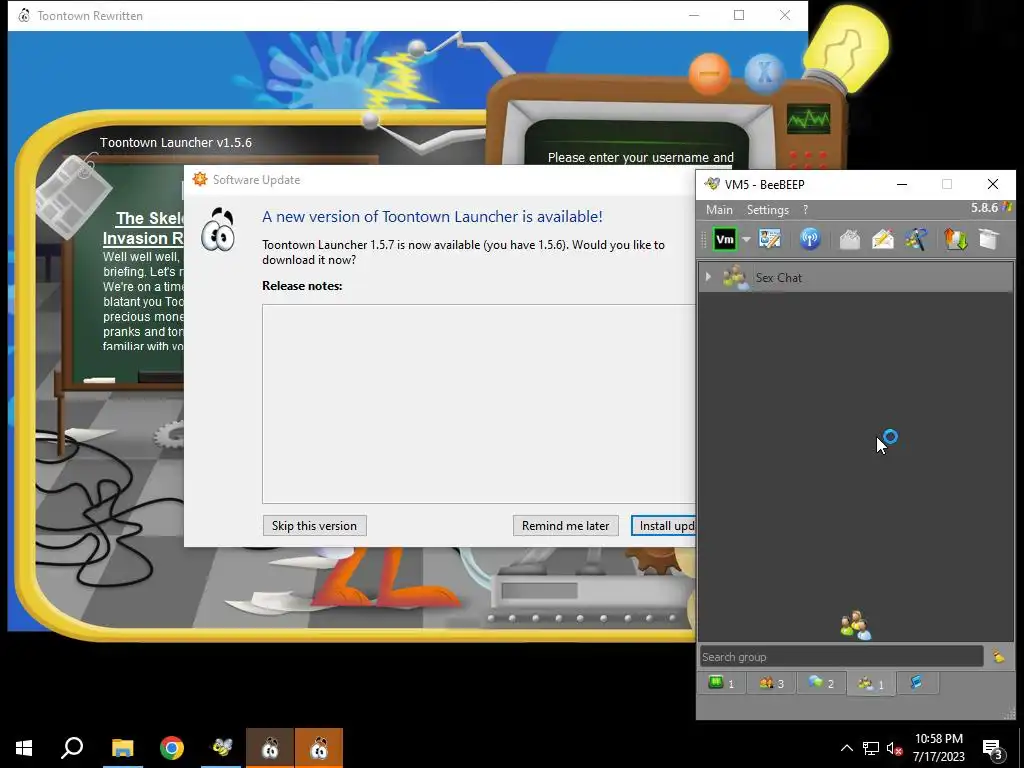This screenshot has width=1024, height=768.
Task: Click the envelope with pencil compose icon
Action: pyautogui.click(x=882, y=239)
